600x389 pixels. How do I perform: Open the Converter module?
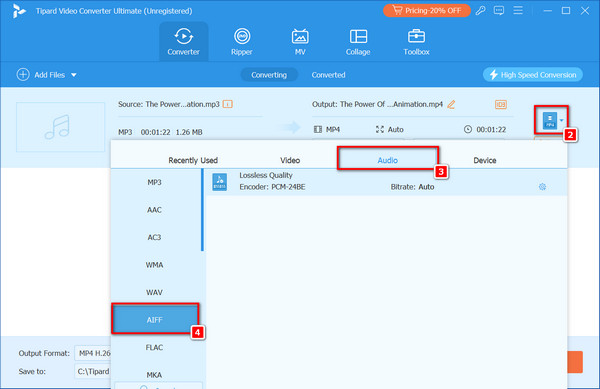point(183,41)
